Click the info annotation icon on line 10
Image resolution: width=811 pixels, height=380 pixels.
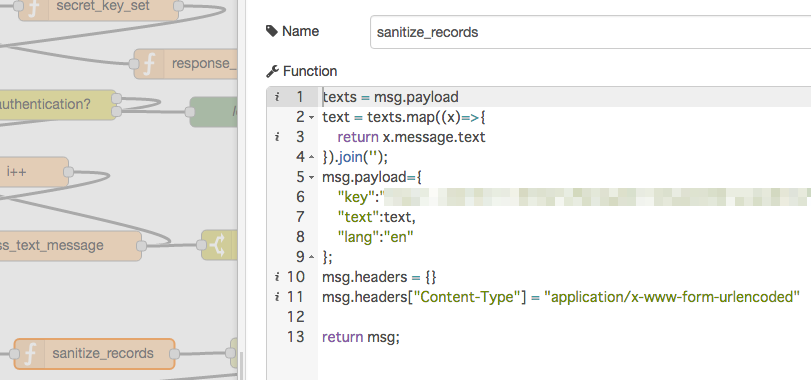[277, 277]
